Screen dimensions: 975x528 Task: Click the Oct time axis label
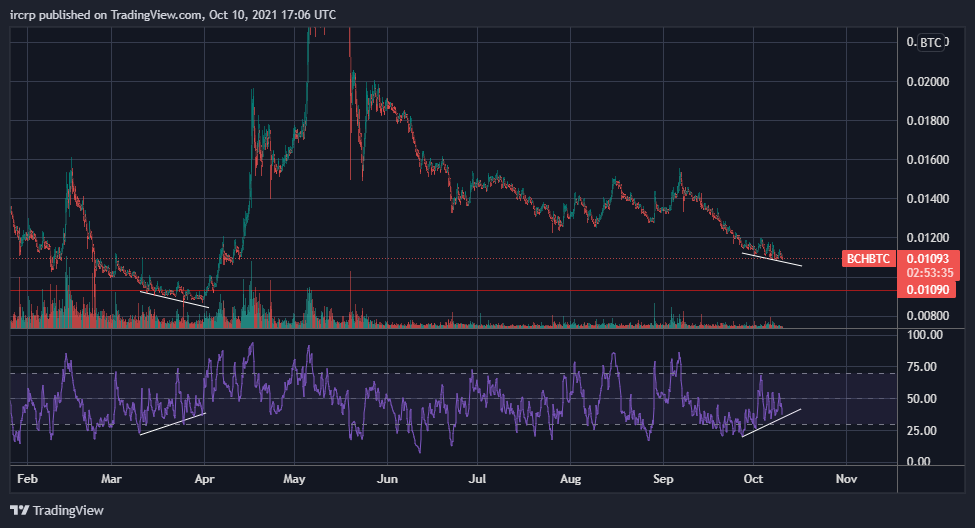click(x=753, y=479)
